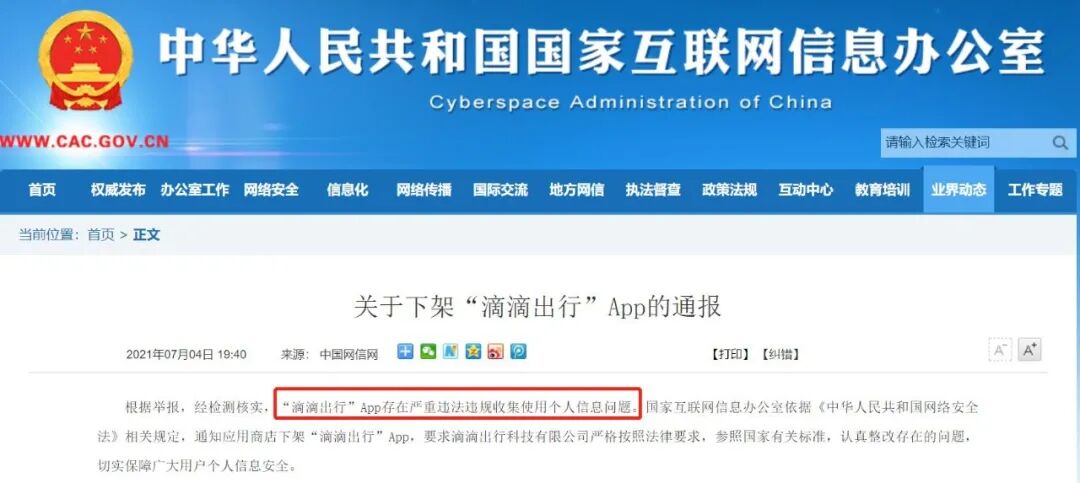Image resolution: width=1080 pixels, height=483 pixels.
Task: Open the 网络安全 menu item
Action: pos(271,191)
